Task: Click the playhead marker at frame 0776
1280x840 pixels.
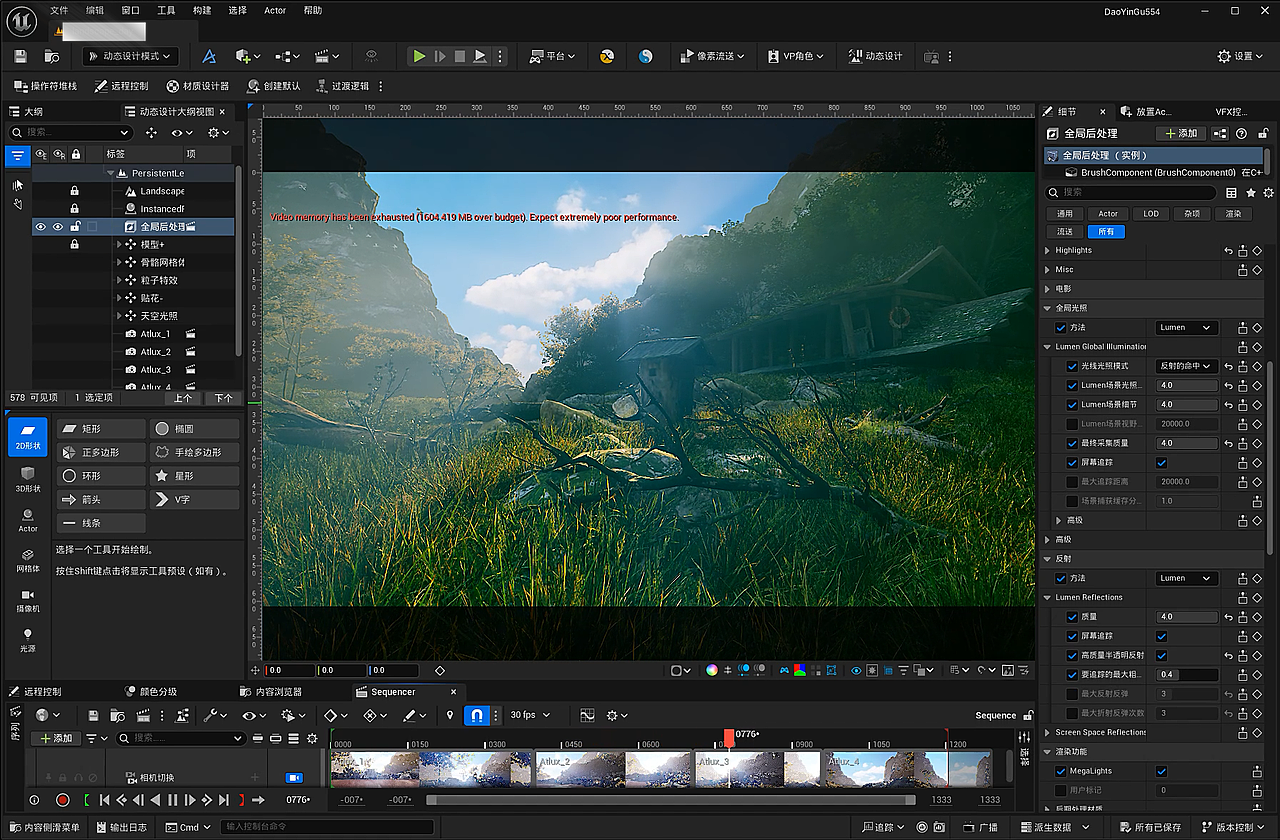Action: [x=729, y=737]
